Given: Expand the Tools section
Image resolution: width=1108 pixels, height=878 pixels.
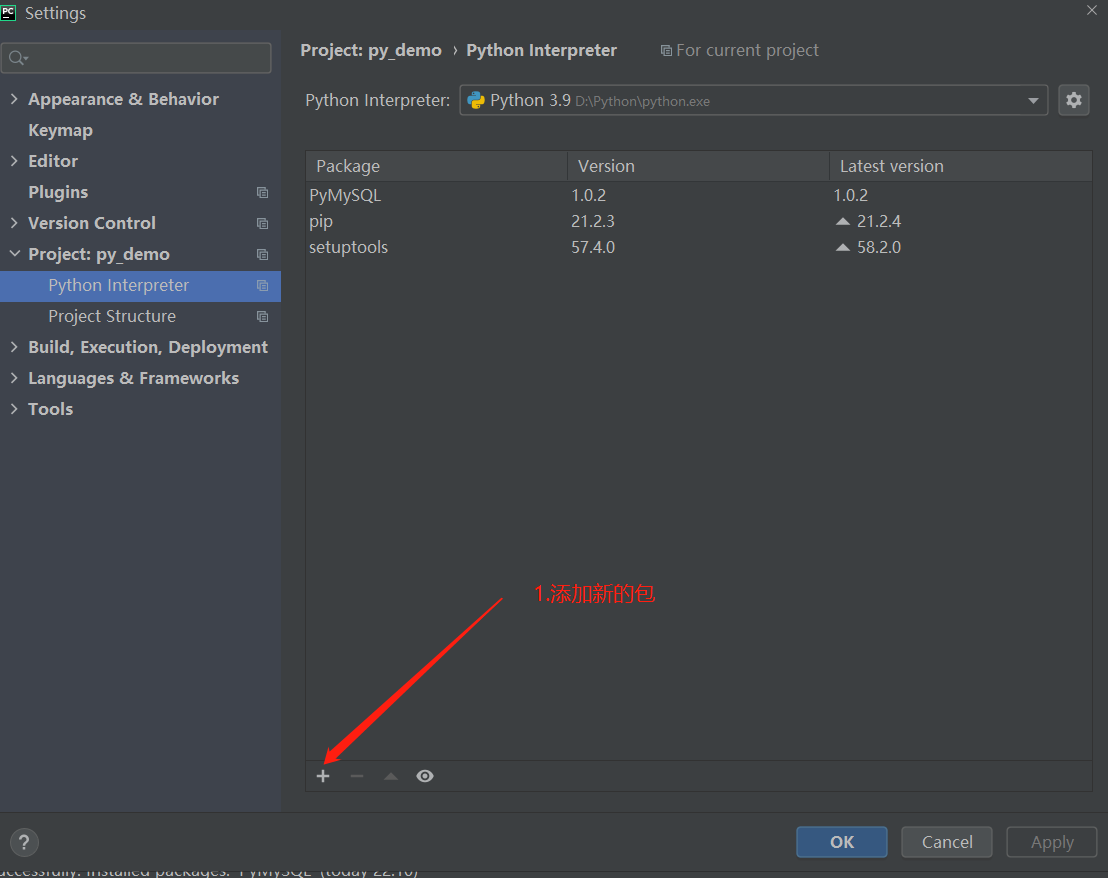Looking at the screenshot, I should pyautogui.click(x=14, y=409).
